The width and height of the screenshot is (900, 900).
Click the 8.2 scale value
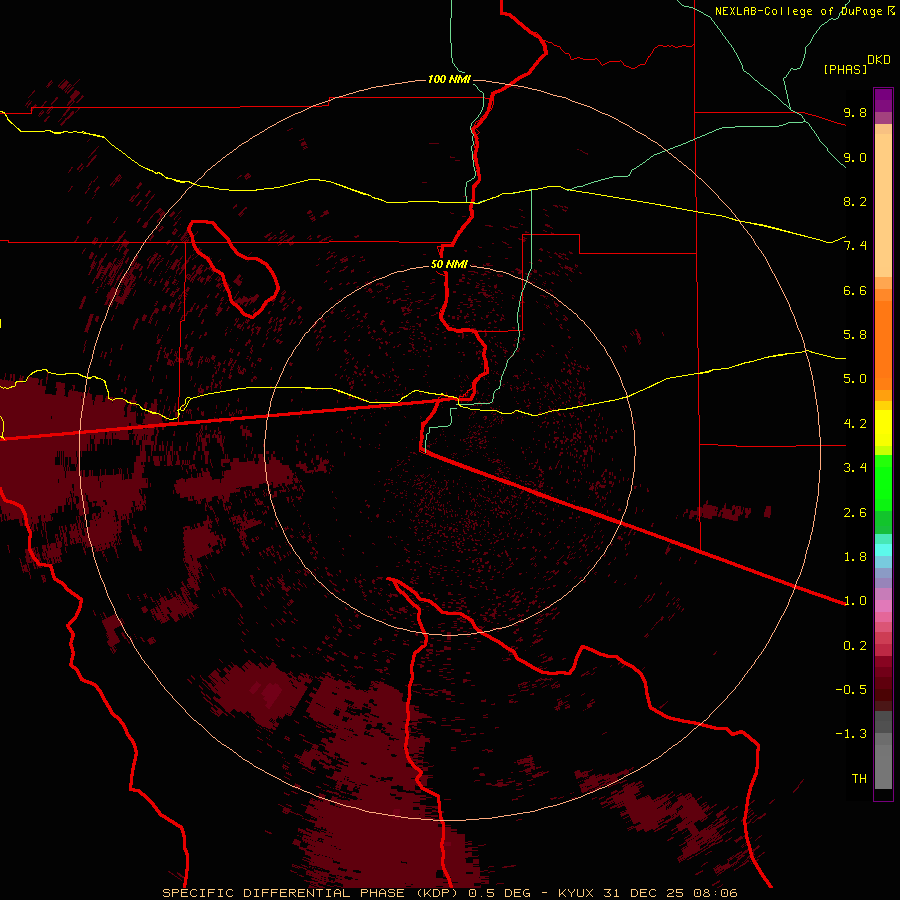[x=855, y=201]
